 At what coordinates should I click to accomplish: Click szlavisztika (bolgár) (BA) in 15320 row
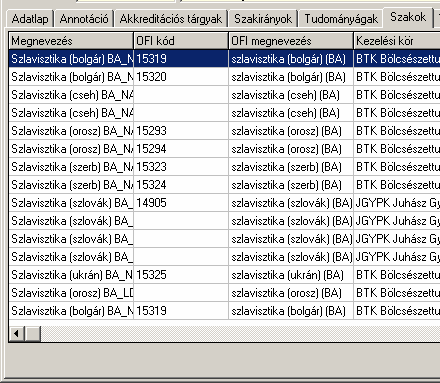pos(291,77)
